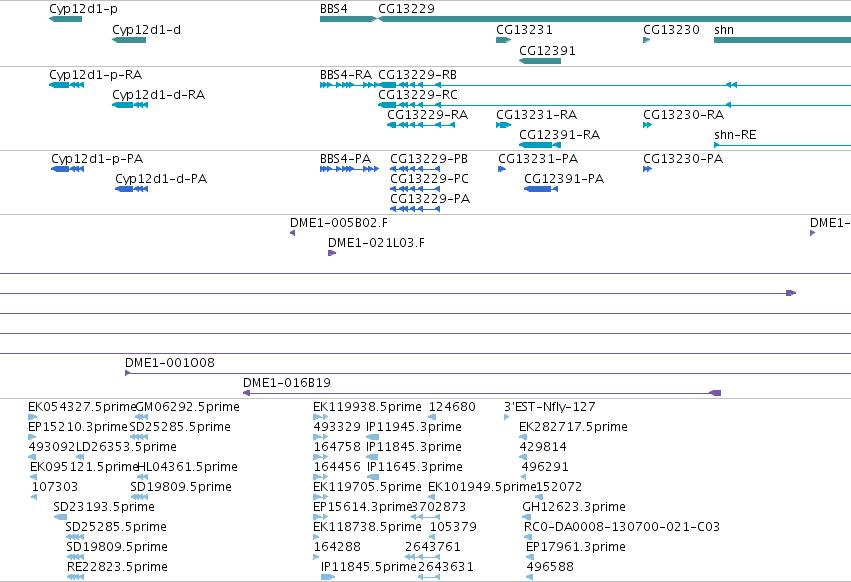Click RC0-DA0008-130700-021-C03 feature

[x=528, y=537]
